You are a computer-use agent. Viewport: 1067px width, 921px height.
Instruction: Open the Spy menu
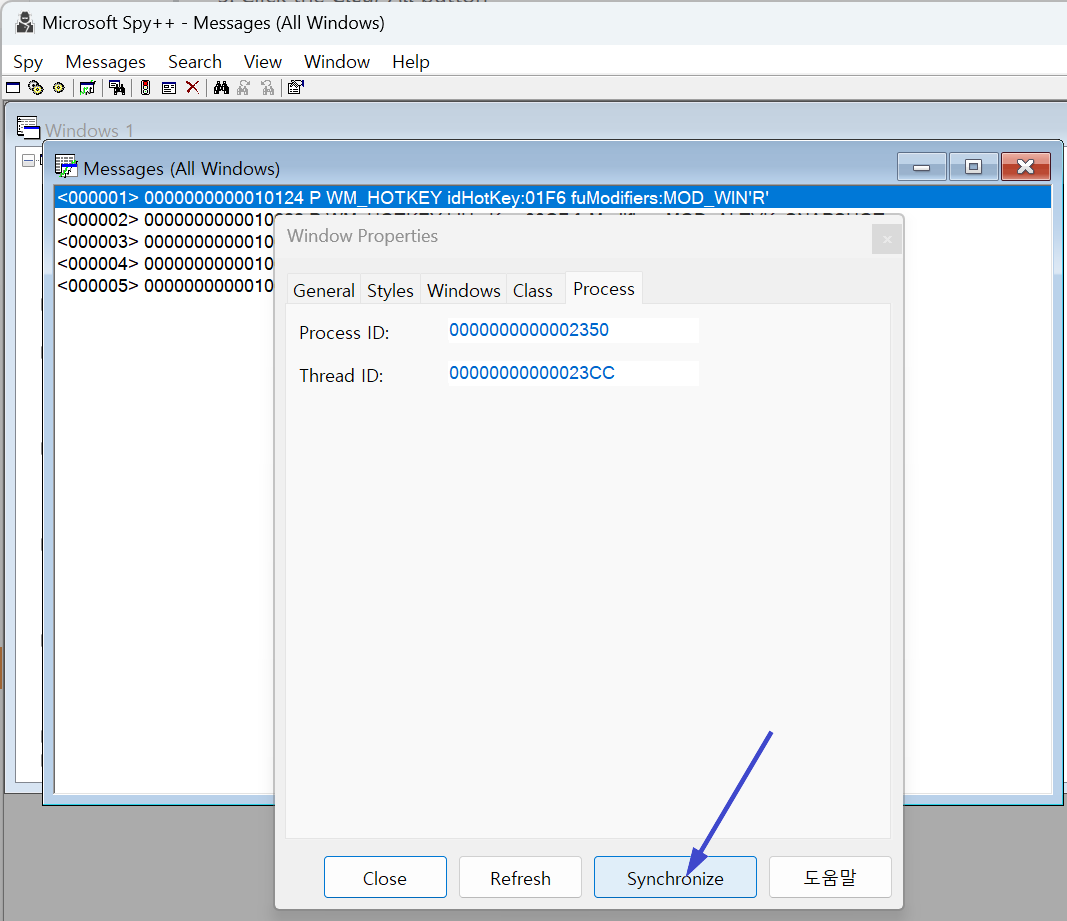point(28,62)
